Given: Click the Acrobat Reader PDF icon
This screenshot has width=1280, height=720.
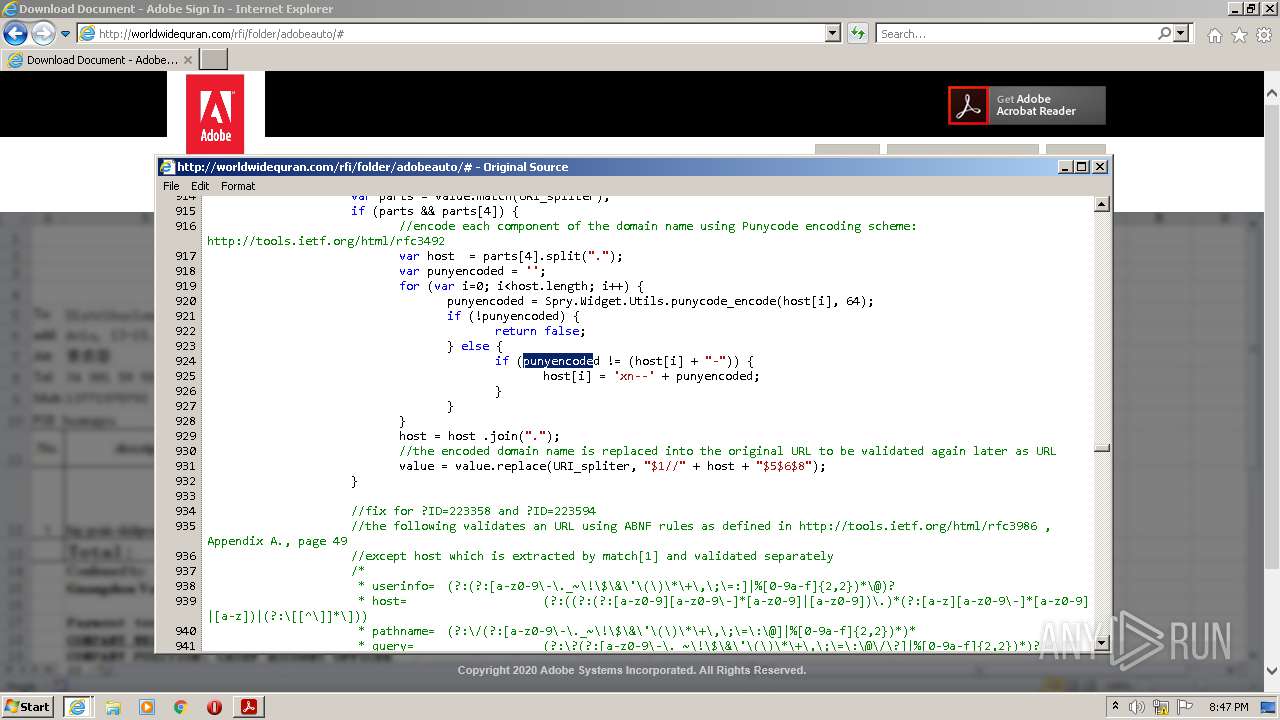Looking at the screenshot, I should point(968,105).
